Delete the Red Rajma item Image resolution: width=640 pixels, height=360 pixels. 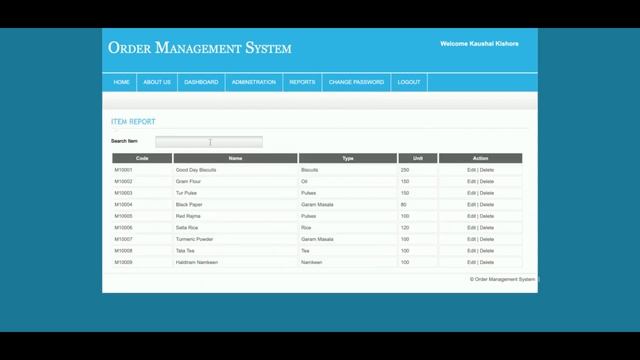487,216
